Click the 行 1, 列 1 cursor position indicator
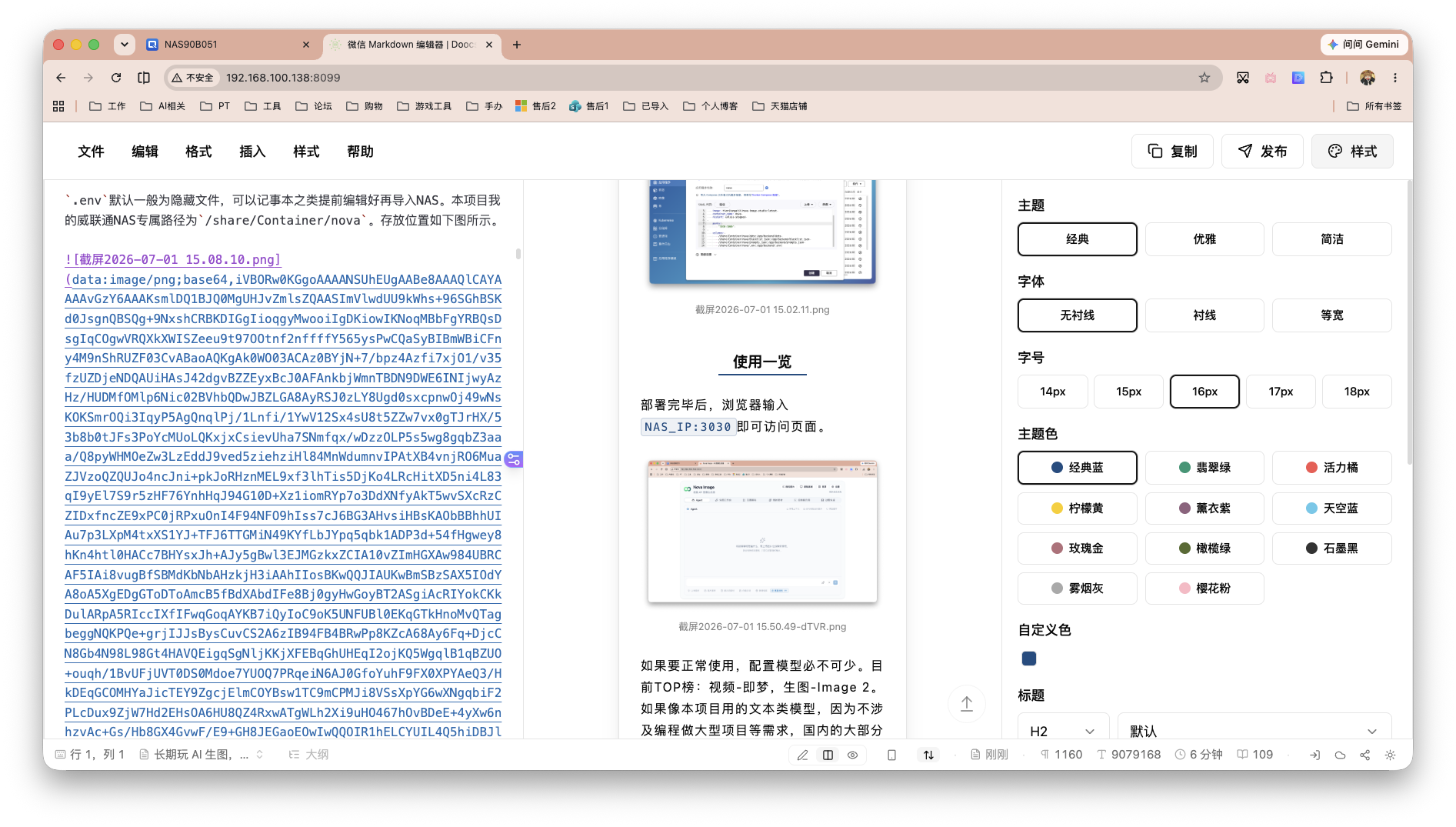Viewport: 1456px width, 827px height. coord(90,755)
